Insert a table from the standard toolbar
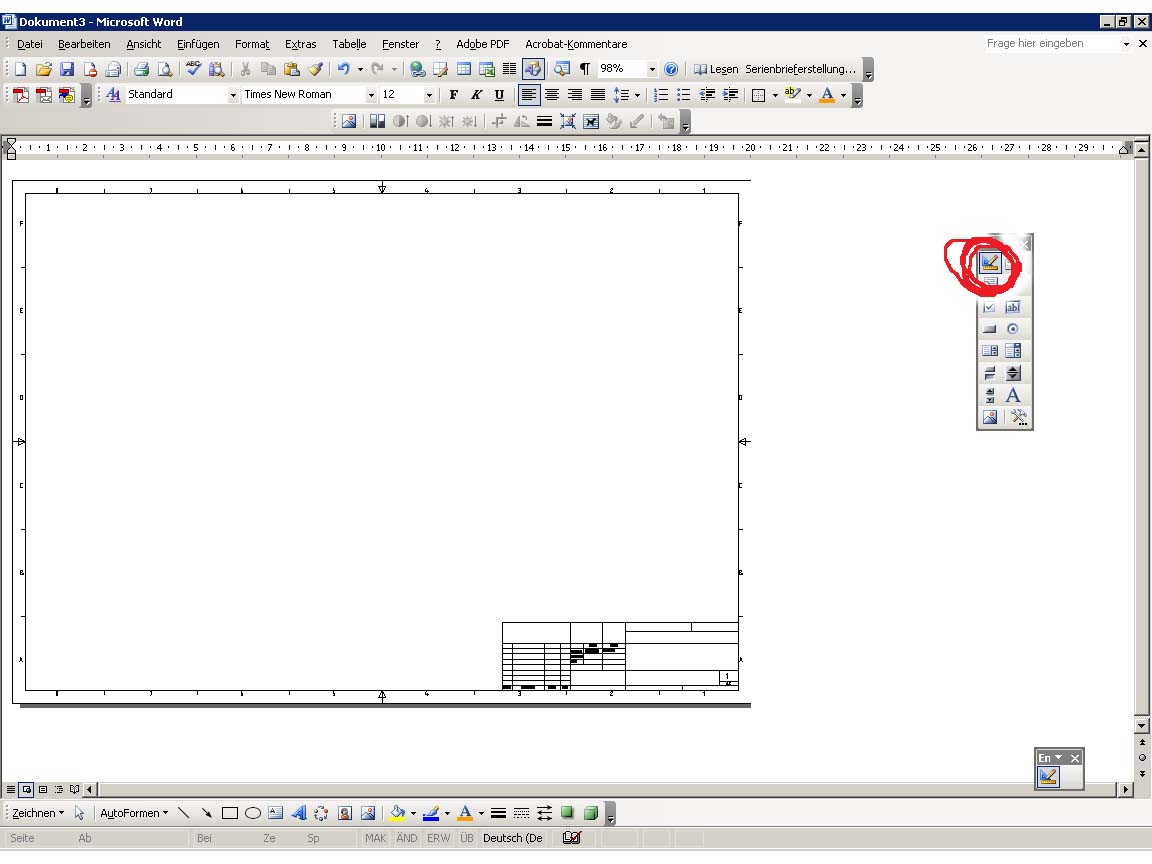 pyautogui.click(x=464, y=69)
